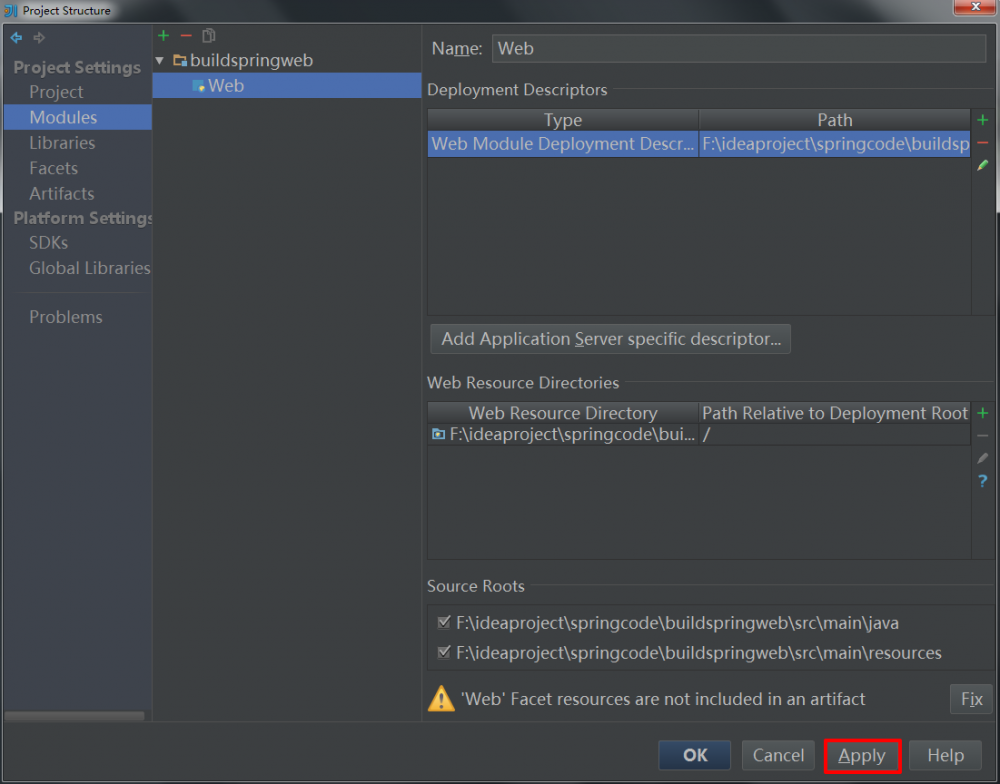Image resolution: width=1000 pixels, height=784 pixels.
Task: Switch to SDKs under Platform Settings
Action: 48,242
